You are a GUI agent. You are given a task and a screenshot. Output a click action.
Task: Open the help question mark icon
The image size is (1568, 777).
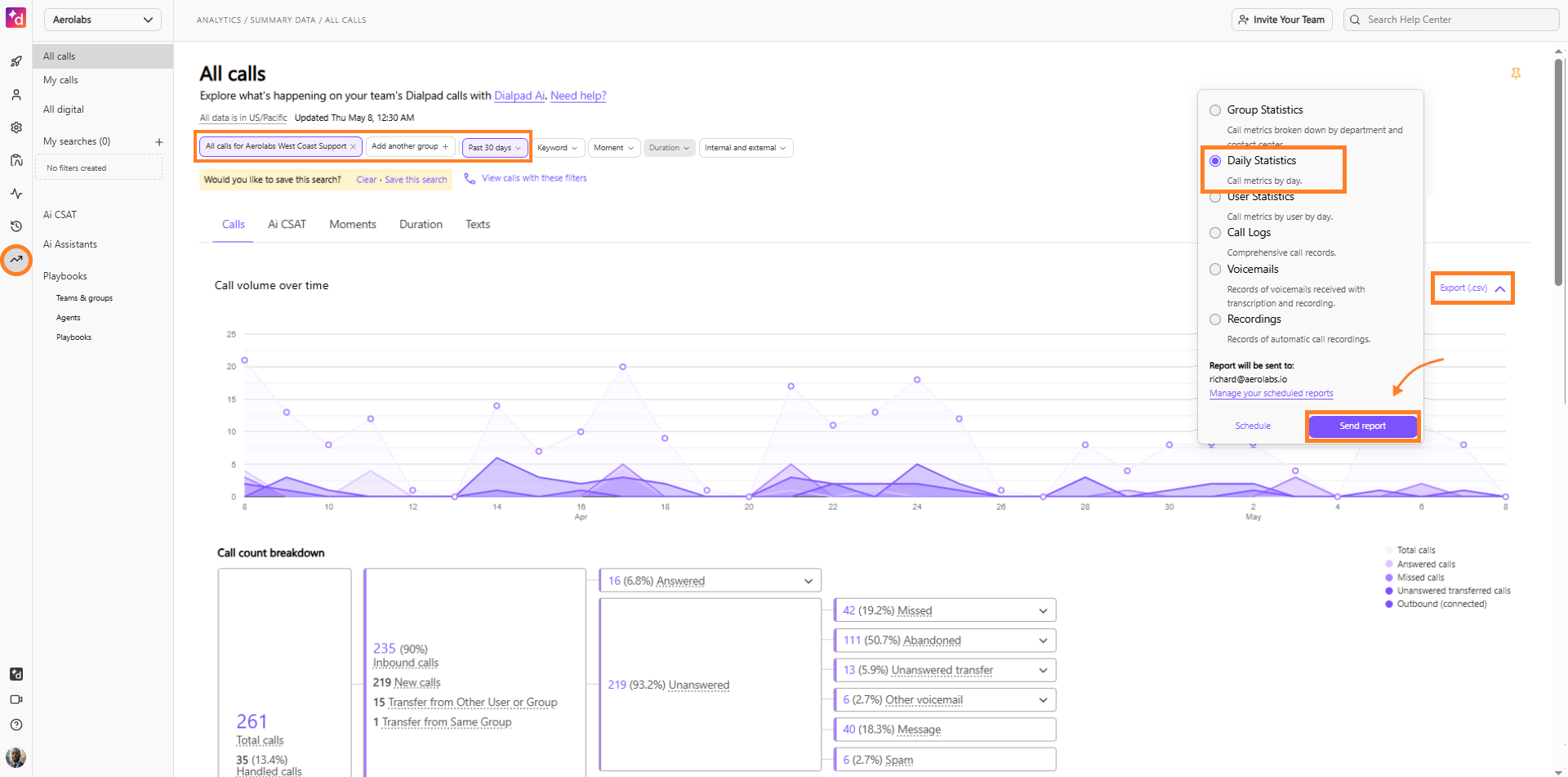tap(16, 725)
